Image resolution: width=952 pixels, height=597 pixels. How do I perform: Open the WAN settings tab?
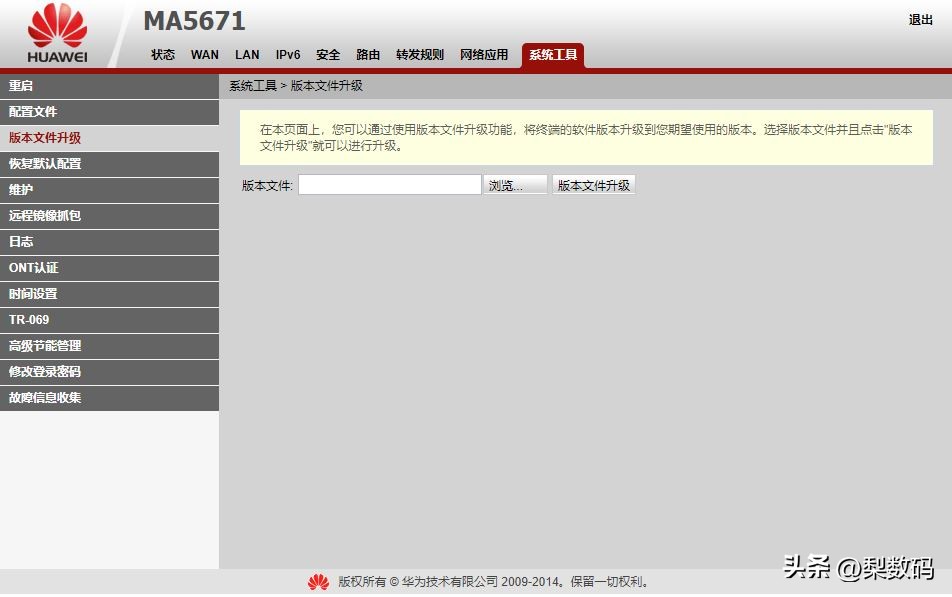[x=205, y=54]
